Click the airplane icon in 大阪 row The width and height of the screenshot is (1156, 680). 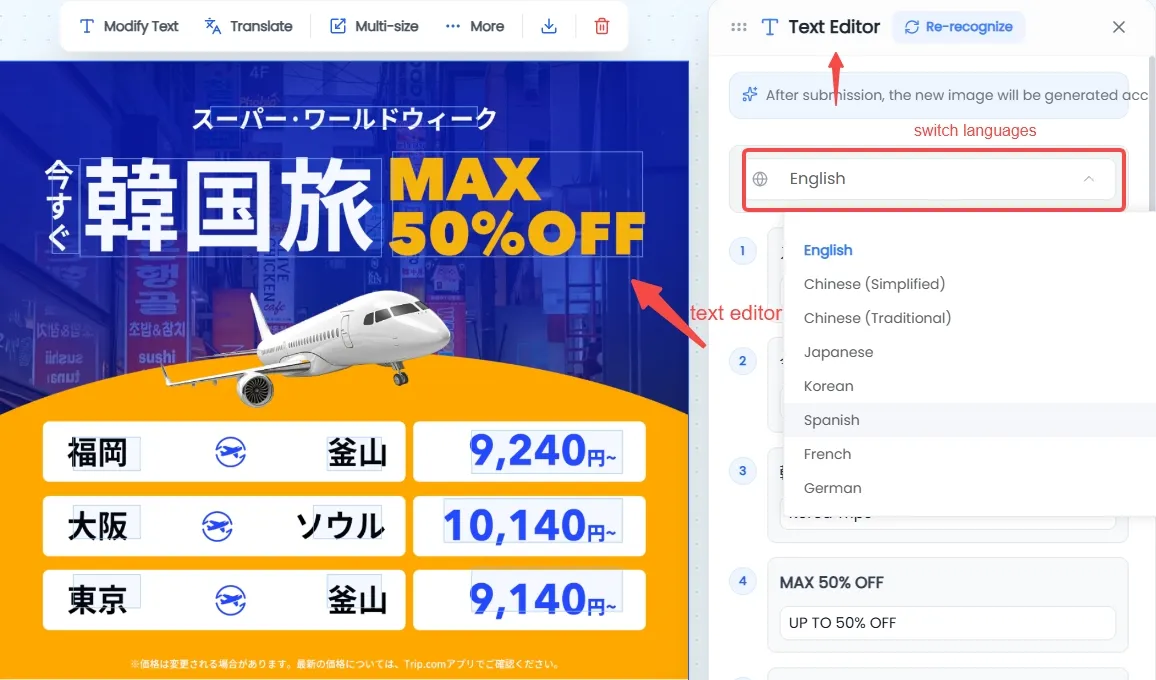point(217,526)
